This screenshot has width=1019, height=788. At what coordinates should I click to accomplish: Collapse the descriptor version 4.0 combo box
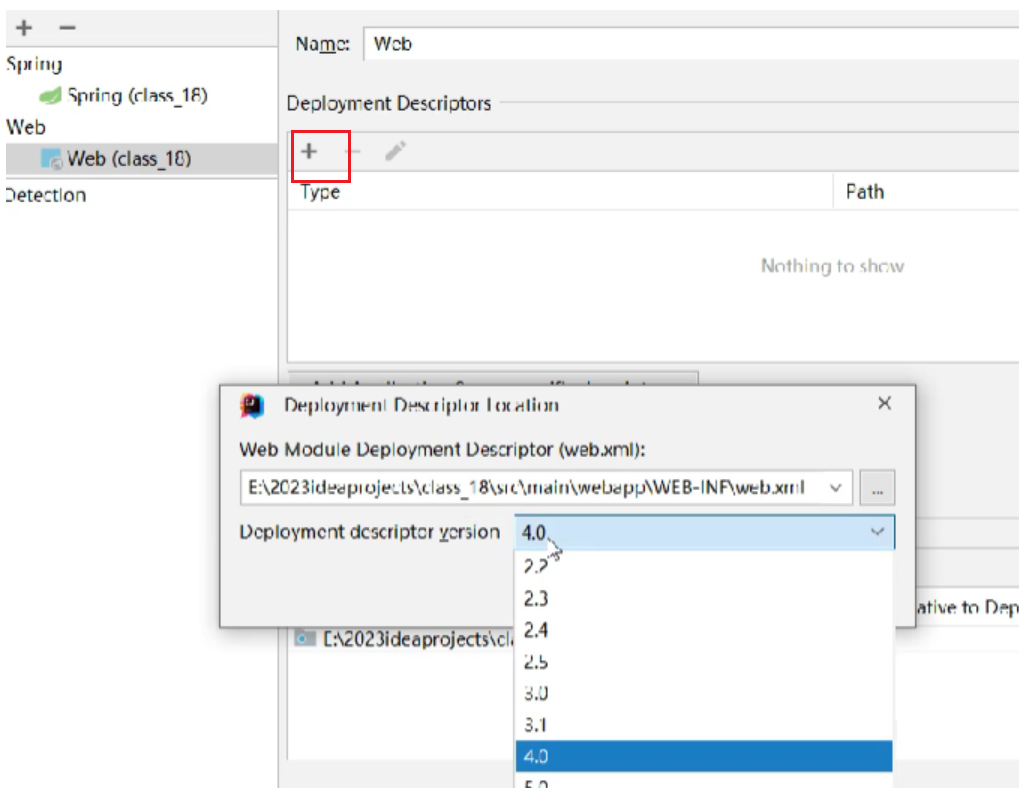(x=704, y=532)
